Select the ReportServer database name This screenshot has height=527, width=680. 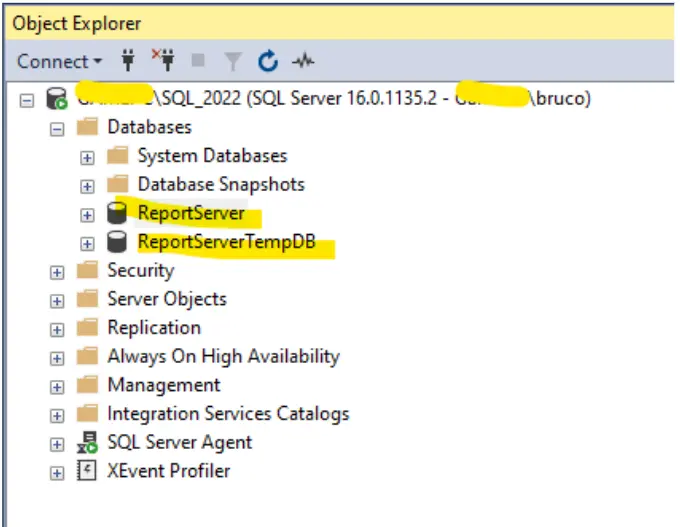pyautogui.click(x=191, y=213)
